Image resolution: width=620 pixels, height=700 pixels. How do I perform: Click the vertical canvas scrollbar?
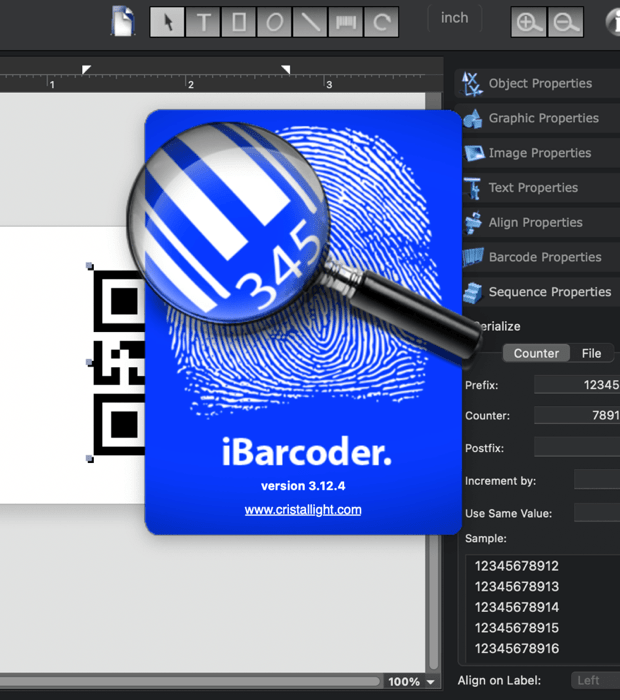[433, 603]
